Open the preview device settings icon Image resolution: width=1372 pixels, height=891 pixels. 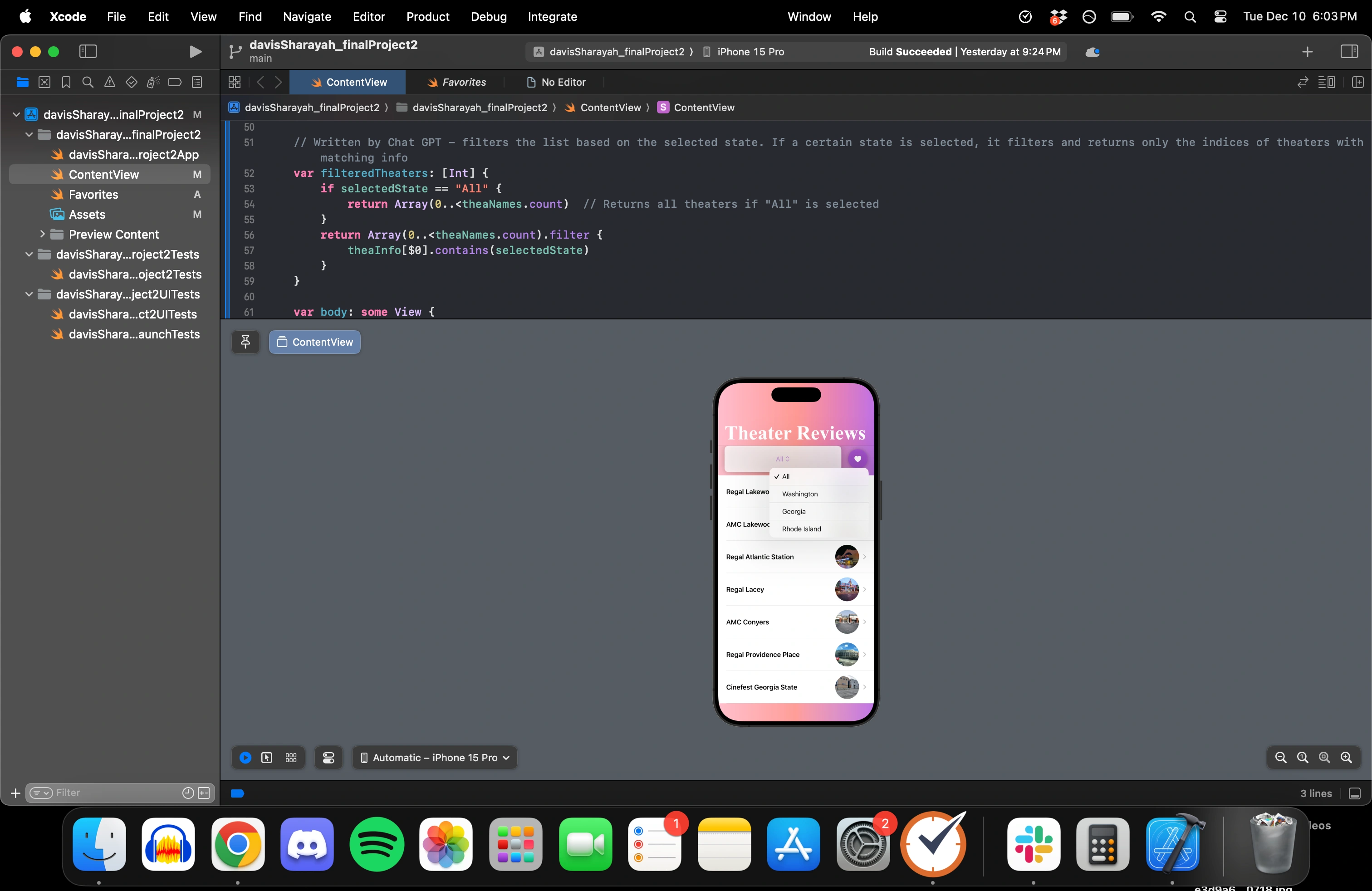click(328, 757)
